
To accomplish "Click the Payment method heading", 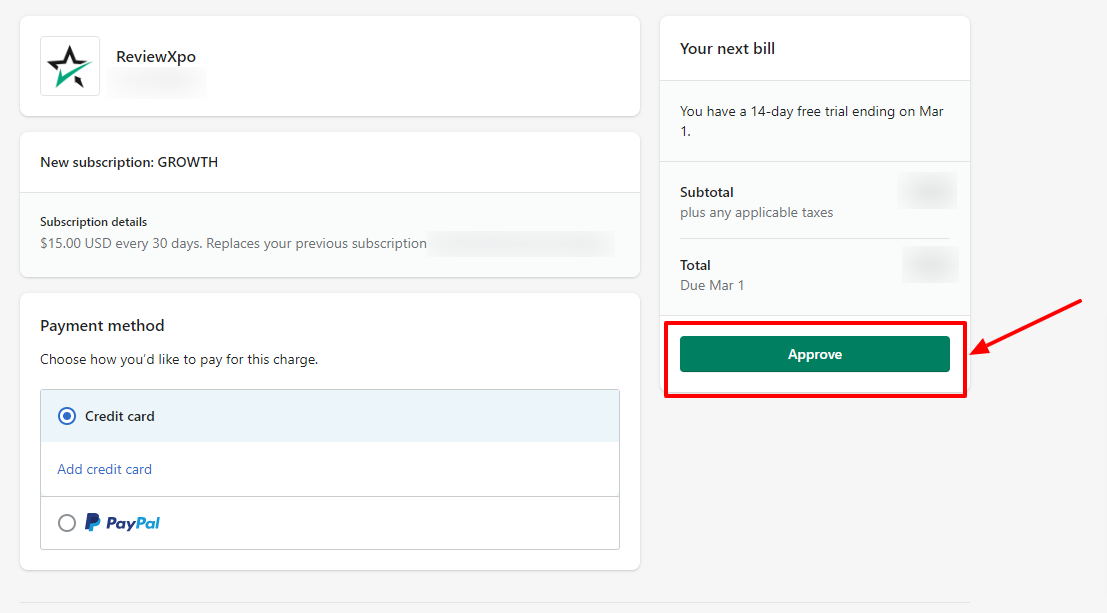I will click(x=102, y=326).
